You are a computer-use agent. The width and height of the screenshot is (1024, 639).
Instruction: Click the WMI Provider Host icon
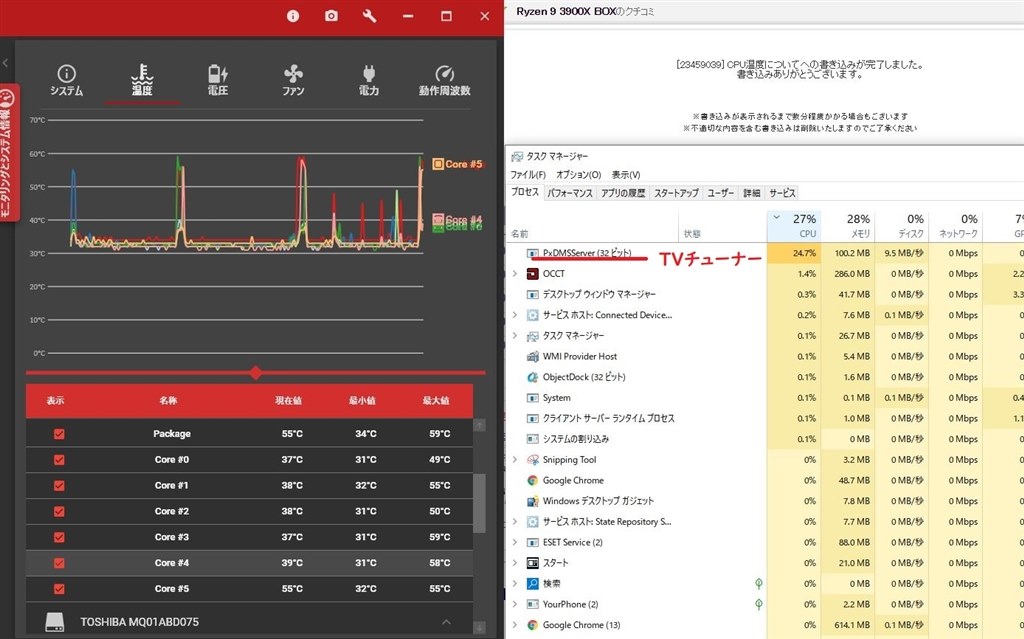tap(532, 357)
